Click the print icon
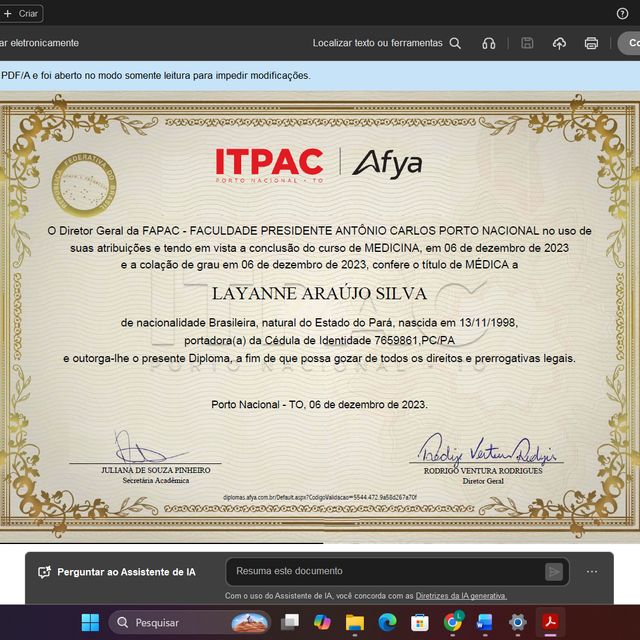This screenshot has height=640, width=640. [591, 43]
